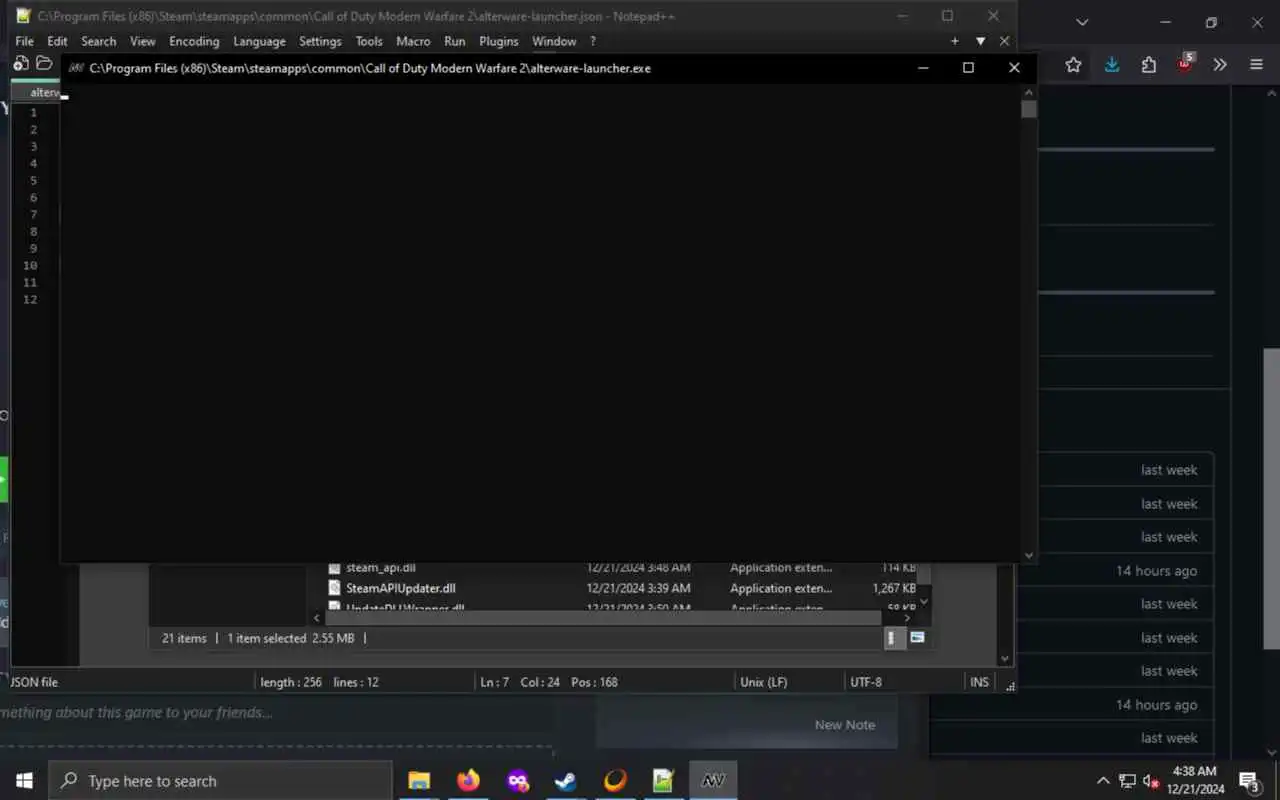Open the Notepad++ document list dropdown arrow
The image size is (1280, 800).
coord(980,41)
